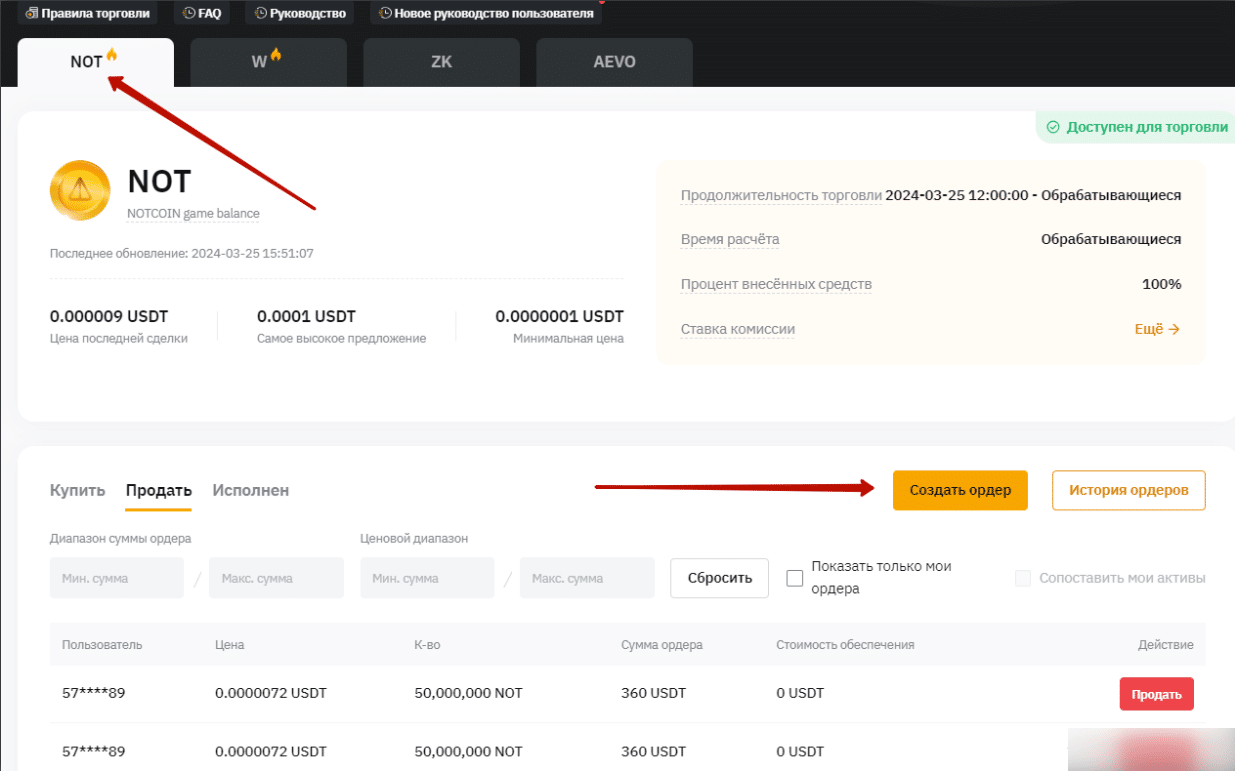Switch to the ZK token tab

point(441,62)
